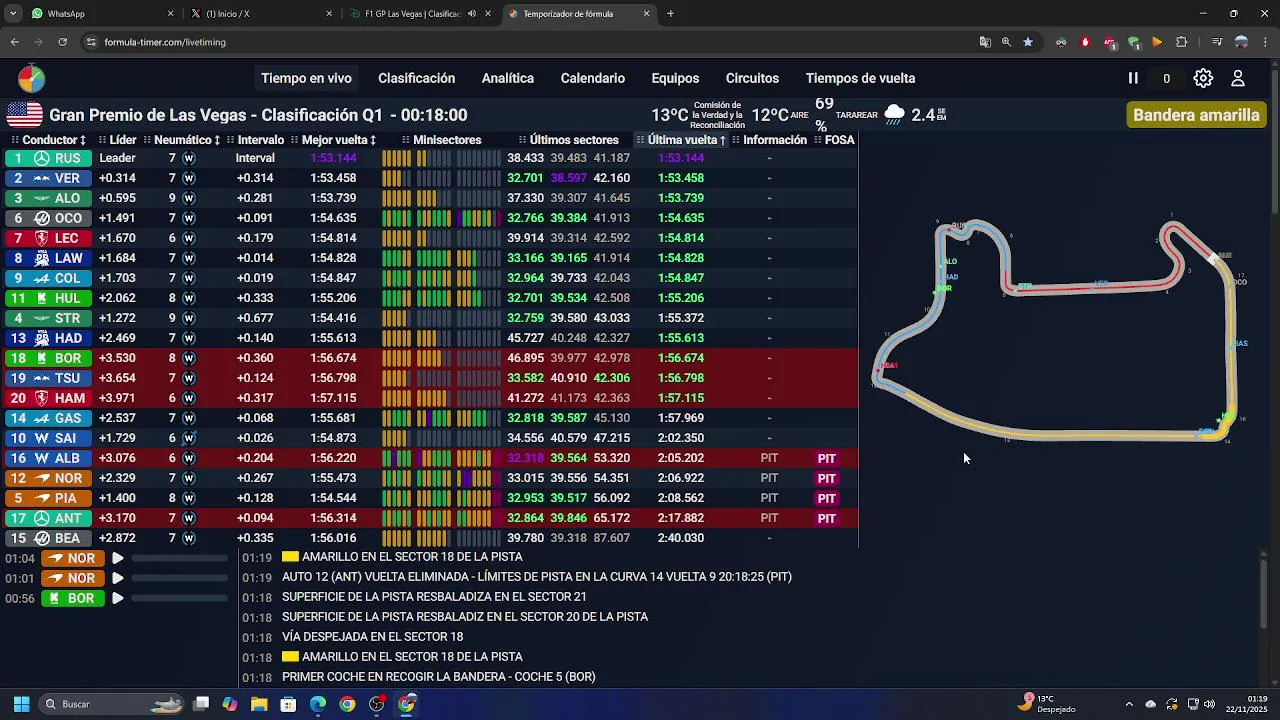The image size is (1280, 720).
Task: Click the Intervalo column header
Action: click(256, 140)
